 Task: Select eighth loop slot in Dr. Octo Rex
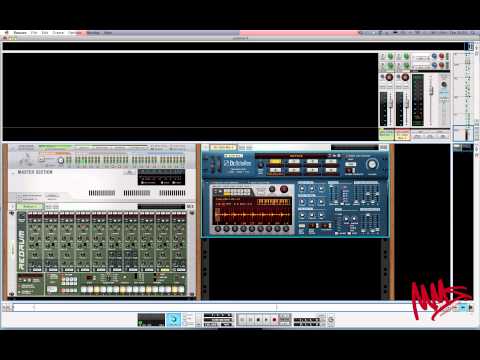[331, 170]
